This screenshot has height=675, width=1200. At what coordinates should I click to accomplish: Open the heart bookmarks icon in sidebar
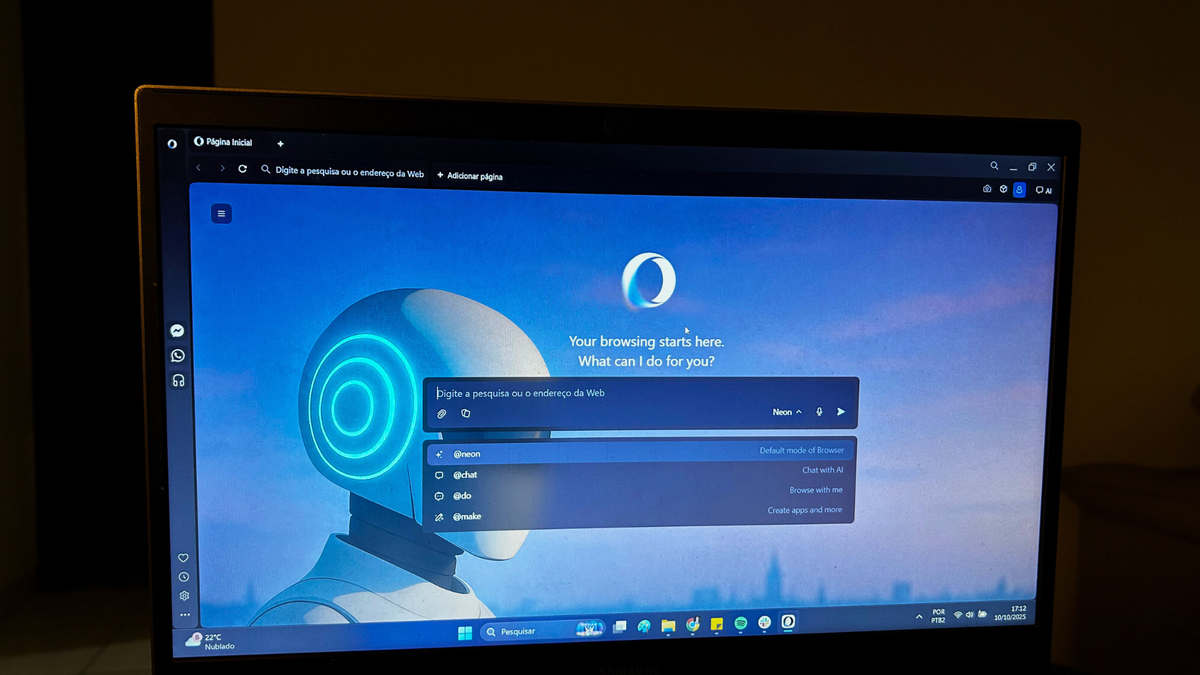pos(183,558)
